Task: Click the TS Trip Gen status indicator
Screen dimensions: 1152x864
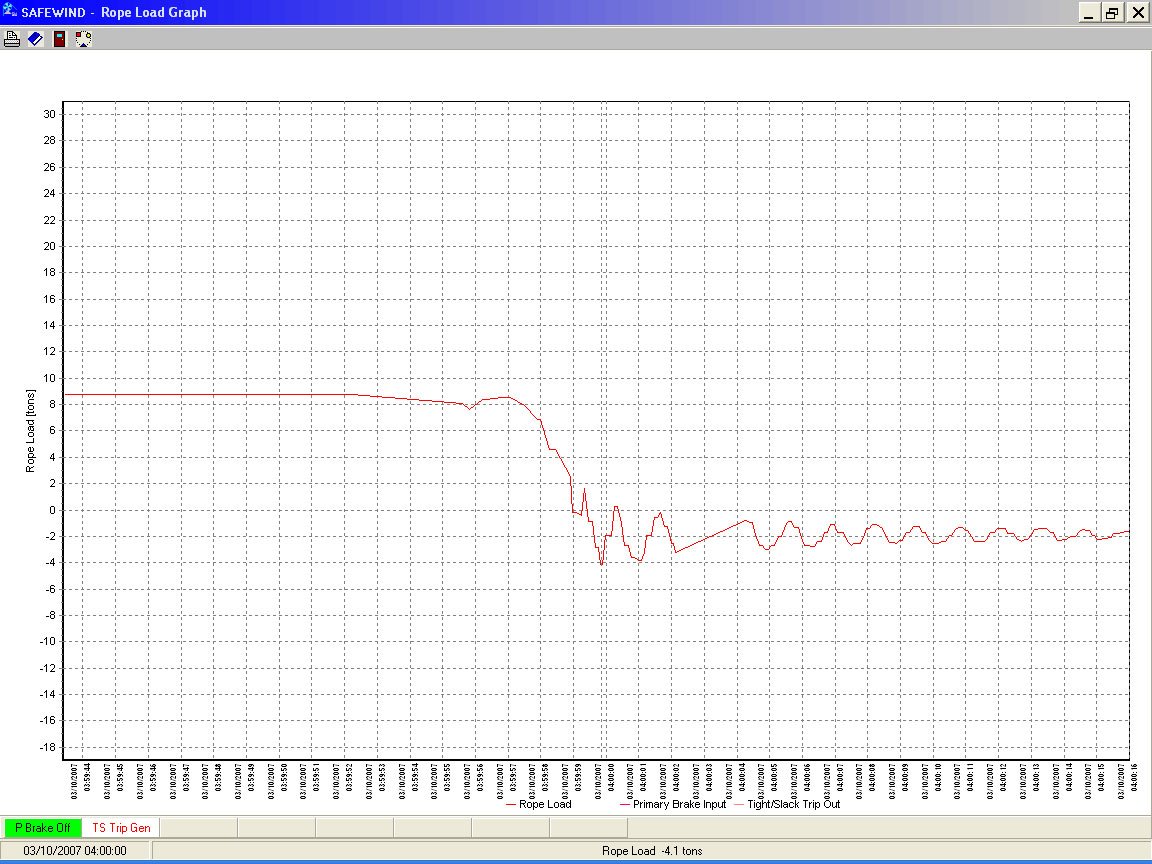Action: click(x=121, y=828)
